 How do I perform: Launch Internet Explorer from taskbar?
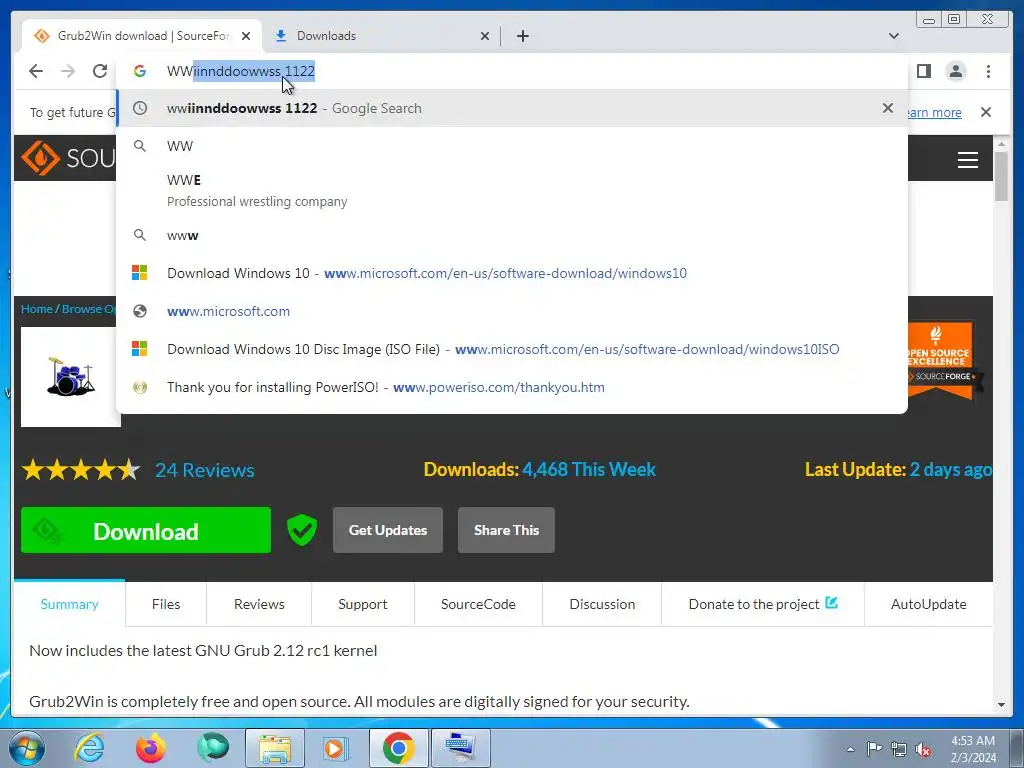pyautogui.click(x=89, y=748)
